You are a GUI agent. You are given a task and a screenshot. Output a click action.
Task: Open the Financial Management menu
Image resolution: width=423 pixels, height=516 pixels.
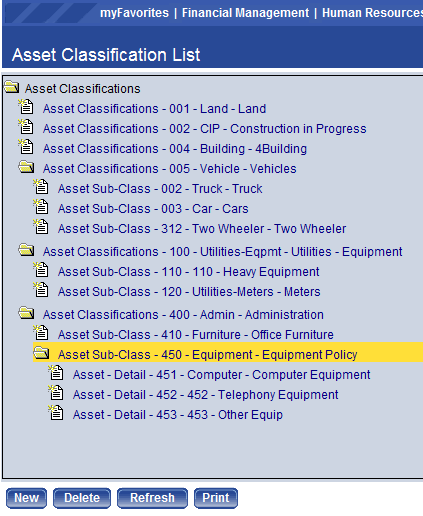point(245,13)
